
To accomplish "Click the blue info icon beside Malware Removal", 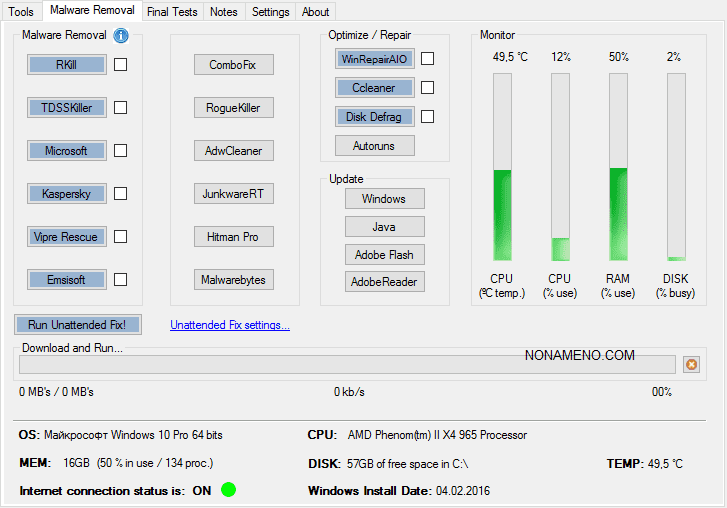I will [x=121, y=36].
